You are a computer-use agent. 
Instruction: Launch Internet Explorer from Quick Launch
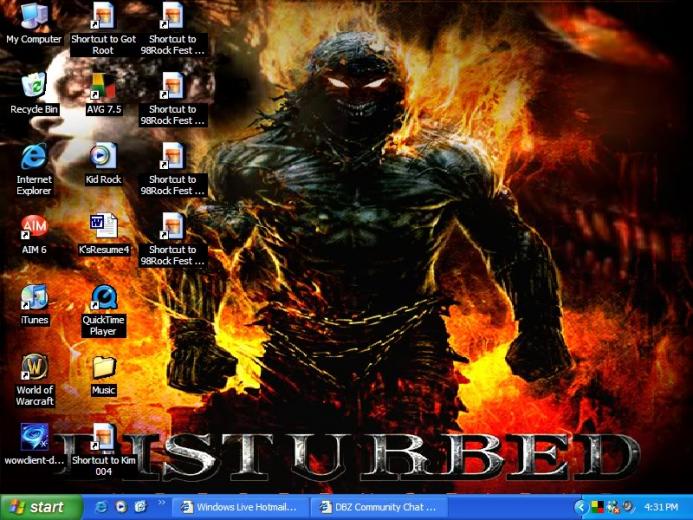101,506
